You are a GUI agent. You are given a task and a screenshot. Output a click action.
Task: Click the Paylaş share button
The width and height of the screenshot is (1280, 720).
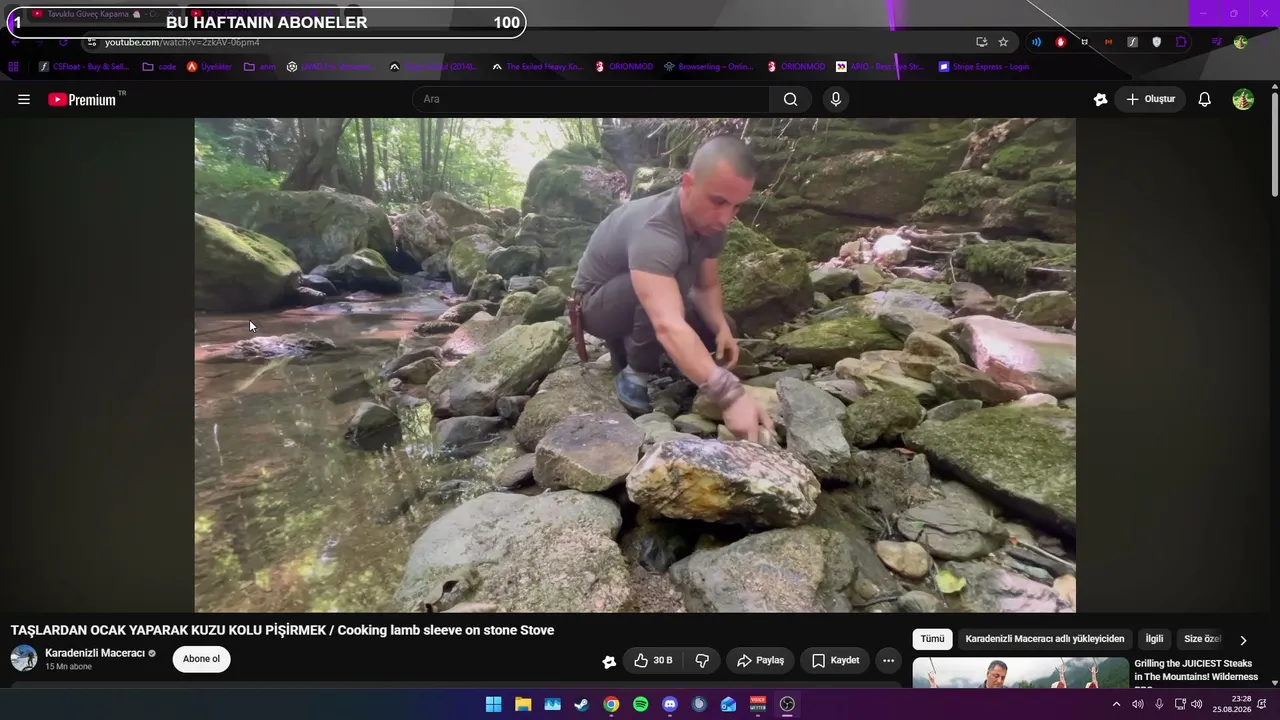click(760, 660)
